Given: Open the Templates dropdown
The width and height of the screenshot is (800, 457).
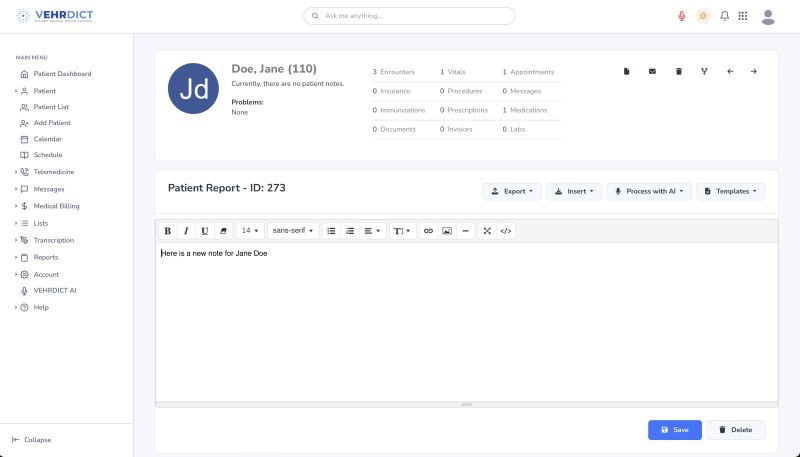Looking at the screenshot, I should [731, 191].
